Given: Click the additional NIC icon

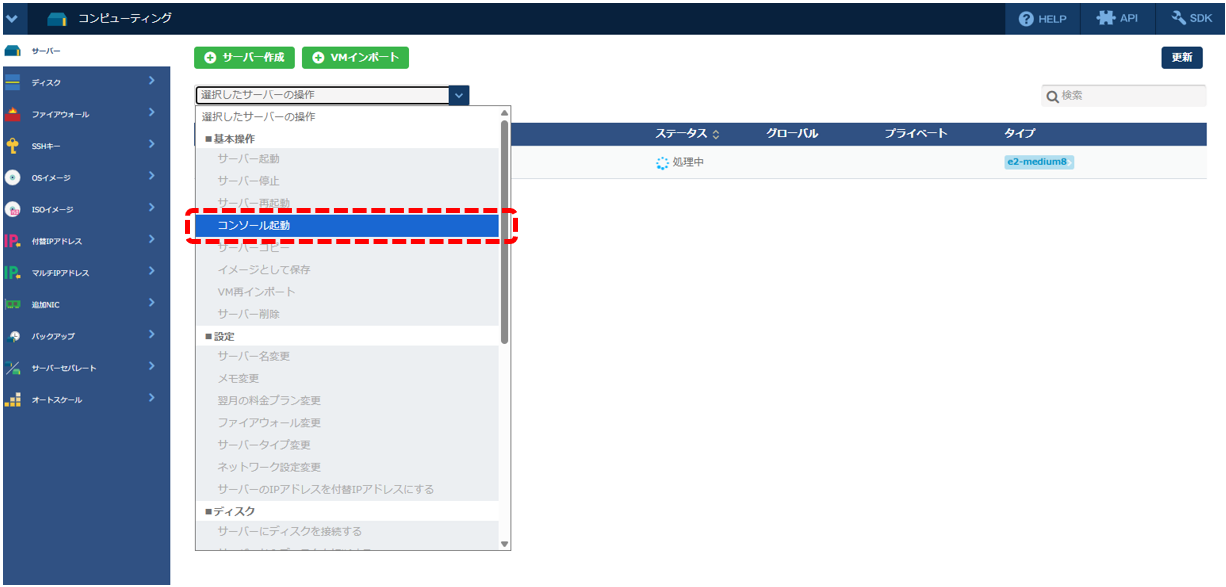Looking at the screenshot, I should (x=13, y=304).
